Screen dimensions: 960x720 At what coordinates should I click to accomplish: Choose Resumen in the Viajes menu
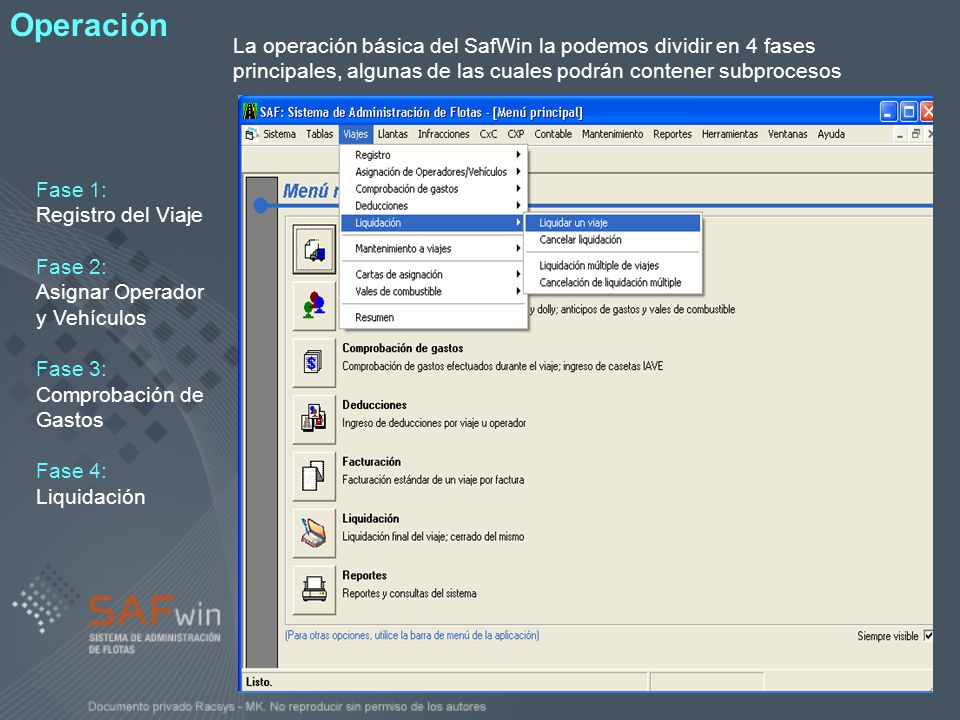pos(433,317)
